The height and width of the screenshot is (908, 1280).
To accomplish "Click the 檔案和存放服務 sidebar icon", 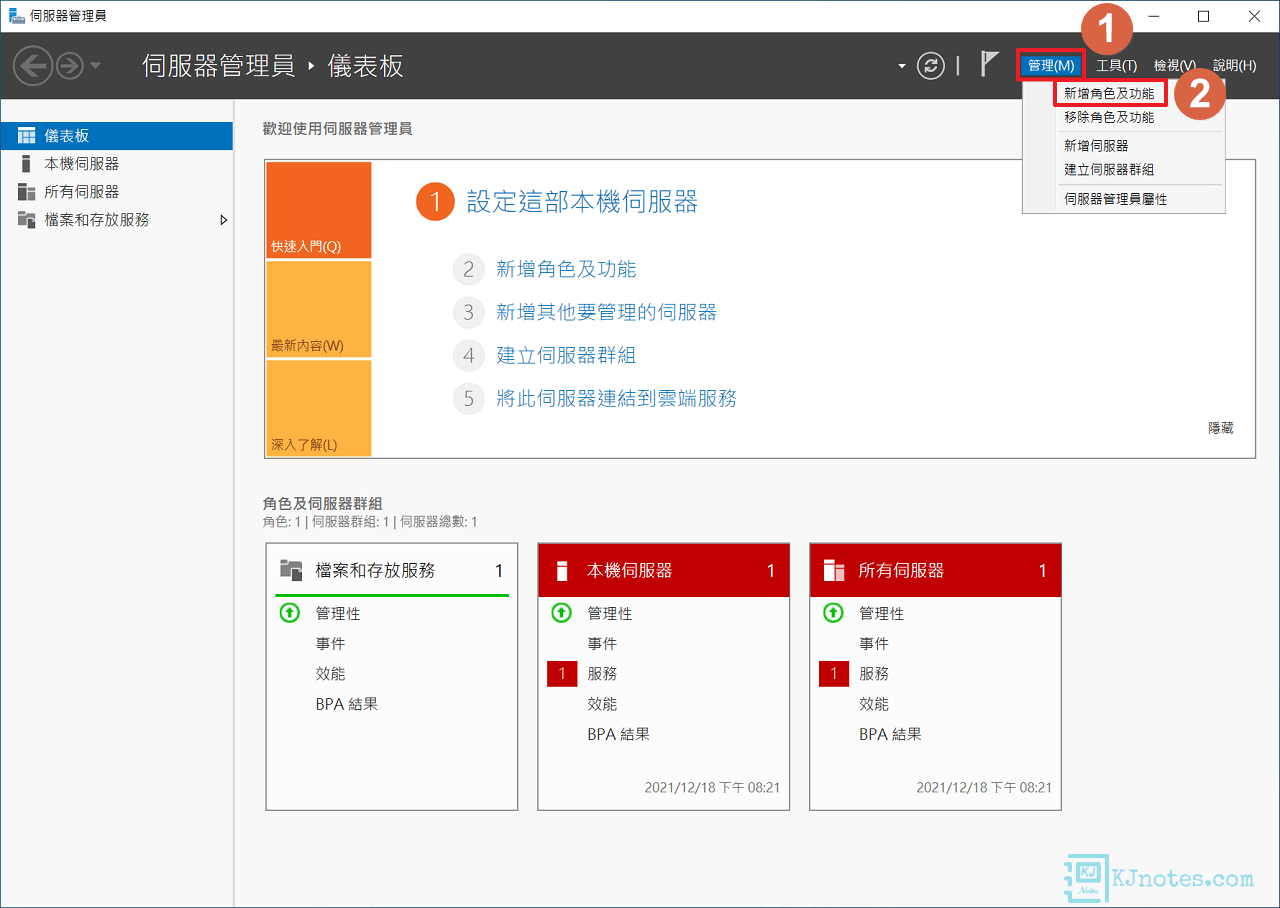I will click(x=27, y=220).
